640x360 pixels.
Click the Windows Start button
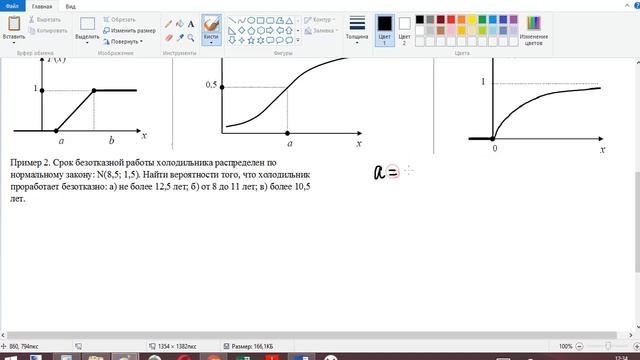click(10, 358)
